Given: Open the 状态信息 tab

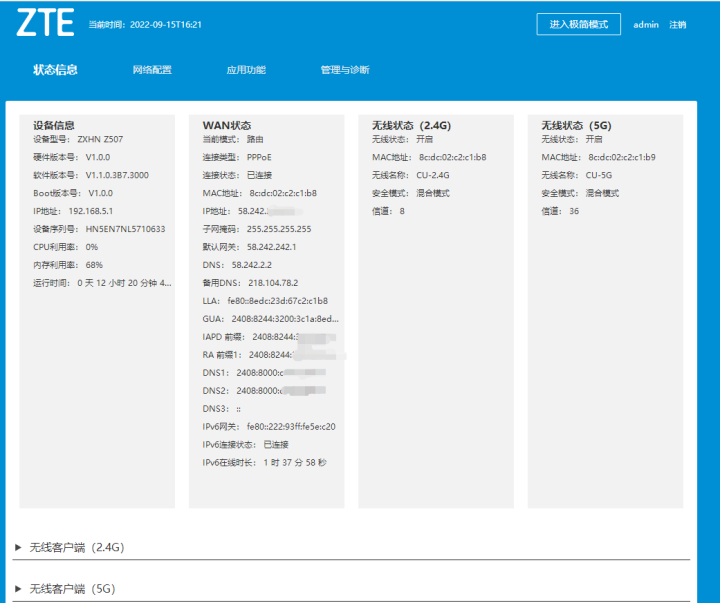Looking at the screenshot, I should point(55,70).
